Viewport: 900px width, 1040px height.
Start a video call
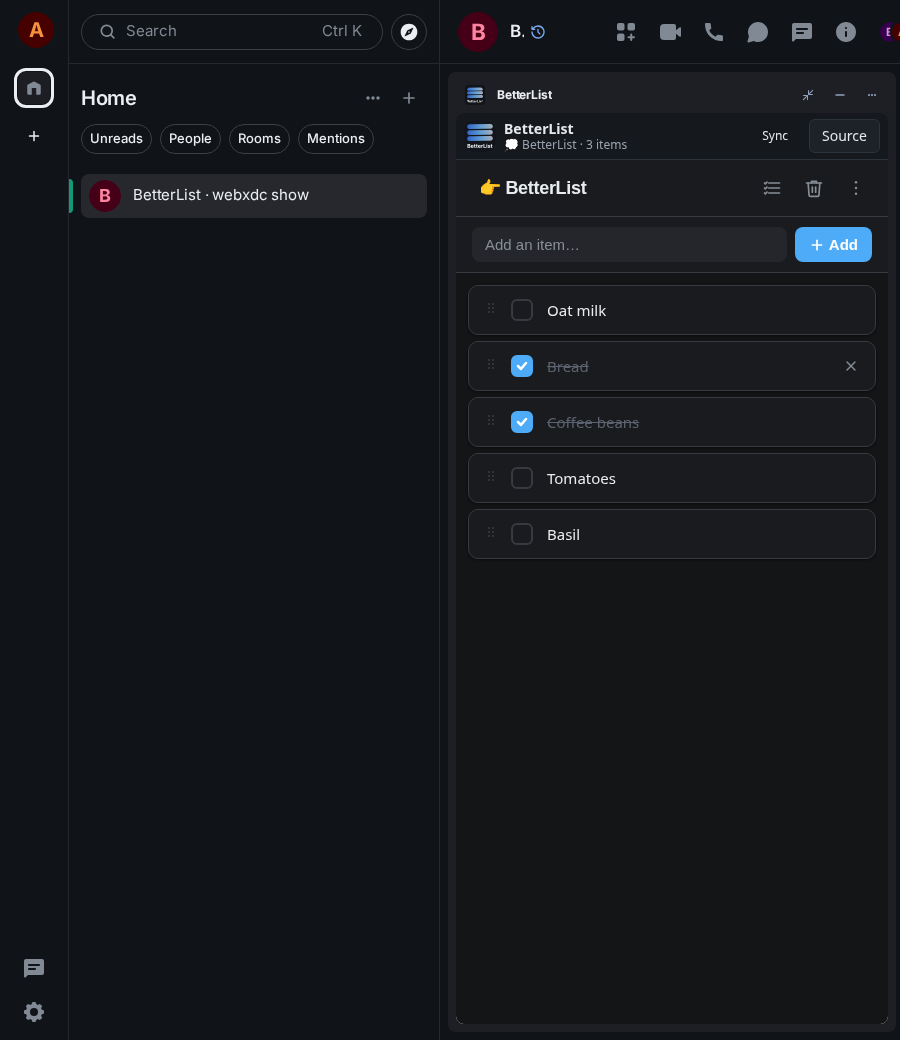(670, 32)
